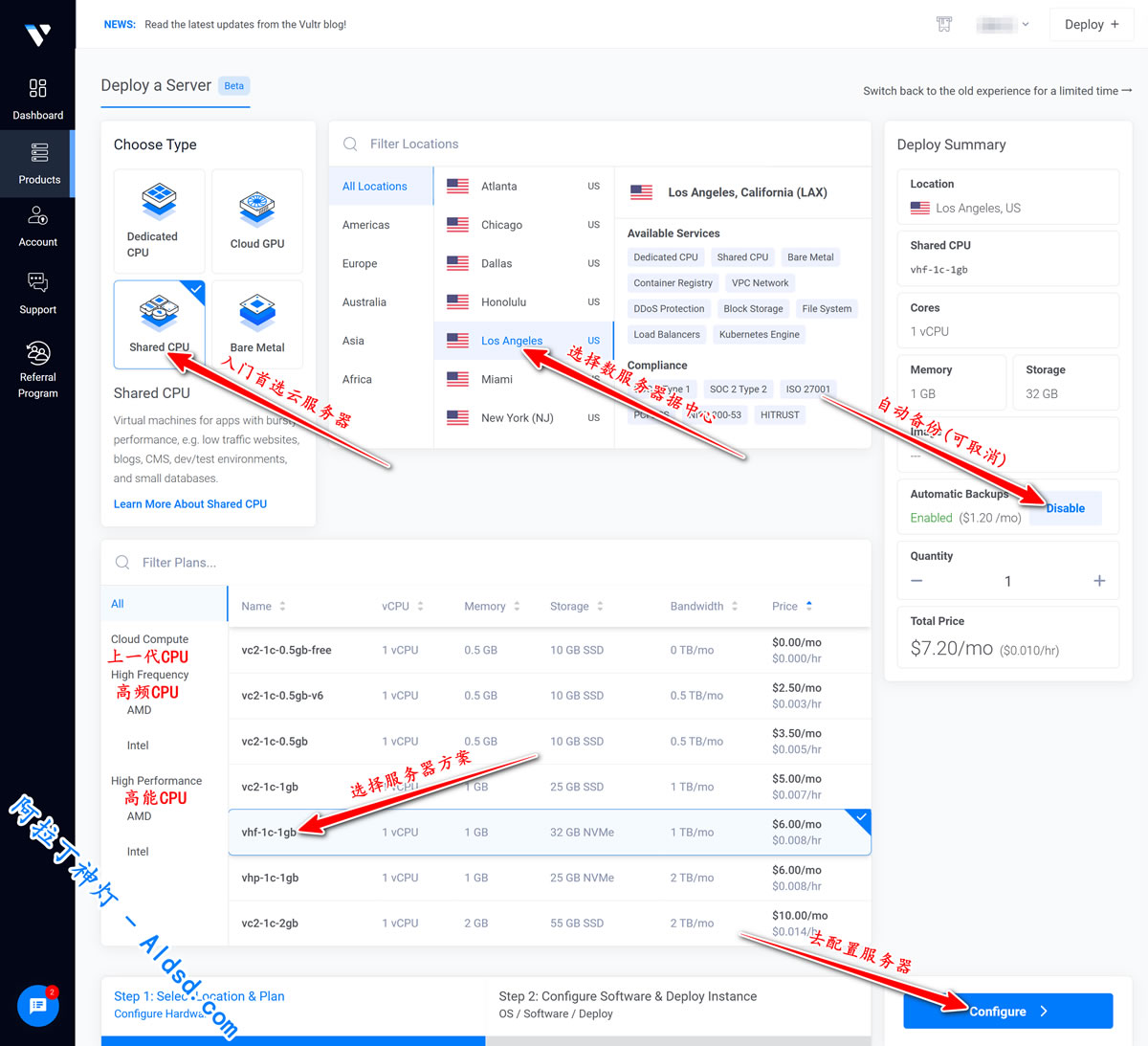
Task: Sort plans by Name column
Action: (263, 606)
